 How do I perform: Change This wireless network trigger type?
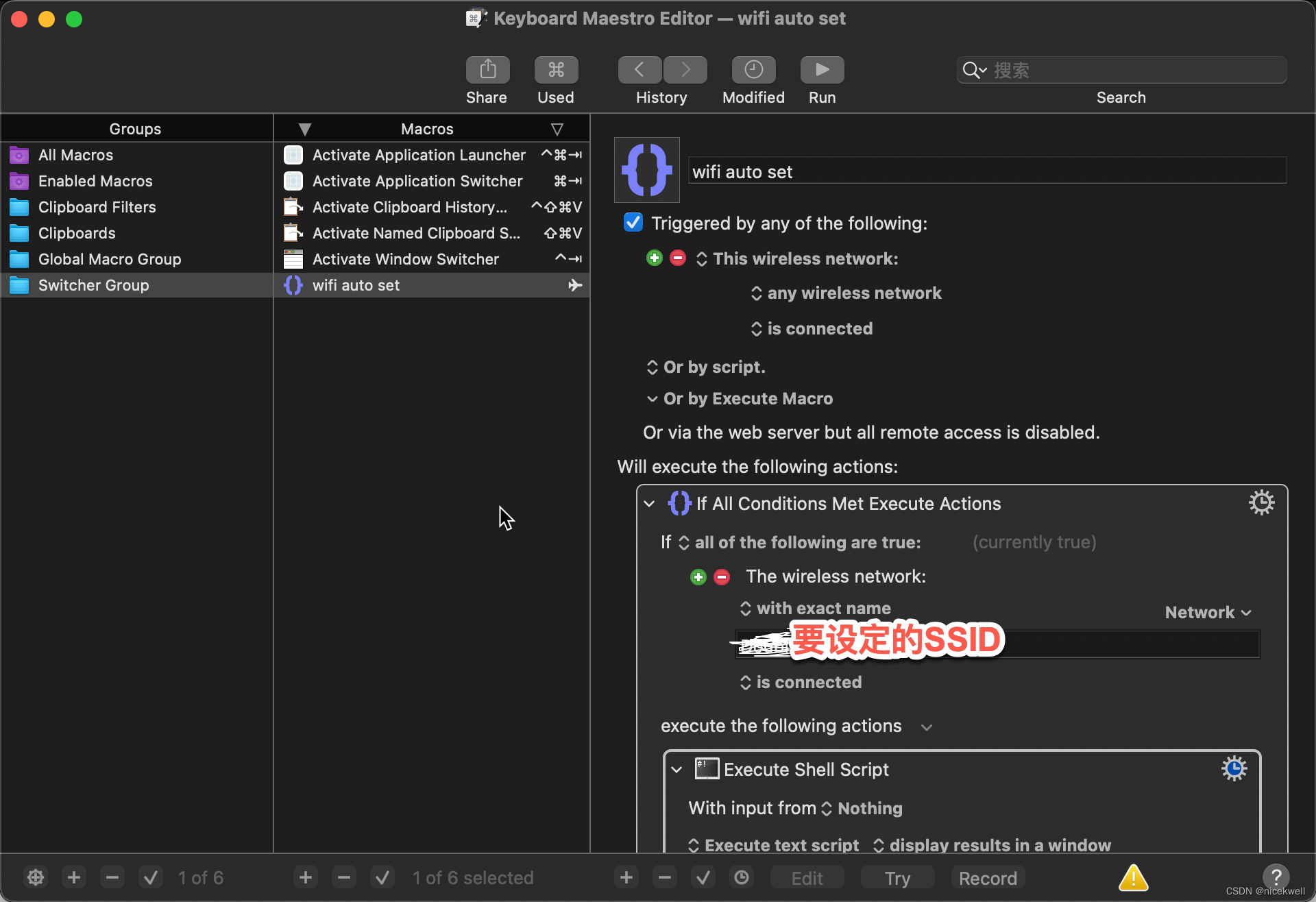point(798,259)
